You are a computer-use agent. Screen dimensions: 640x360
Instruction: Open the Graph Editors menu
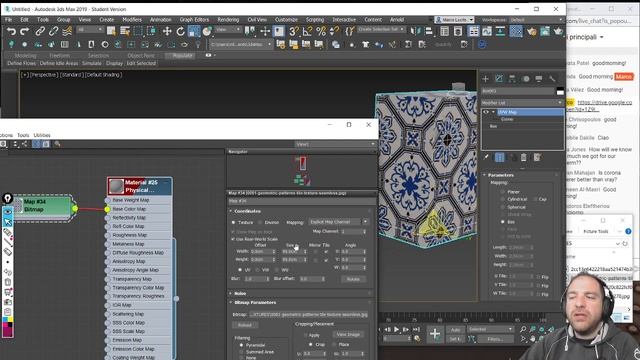click(194, 20)
